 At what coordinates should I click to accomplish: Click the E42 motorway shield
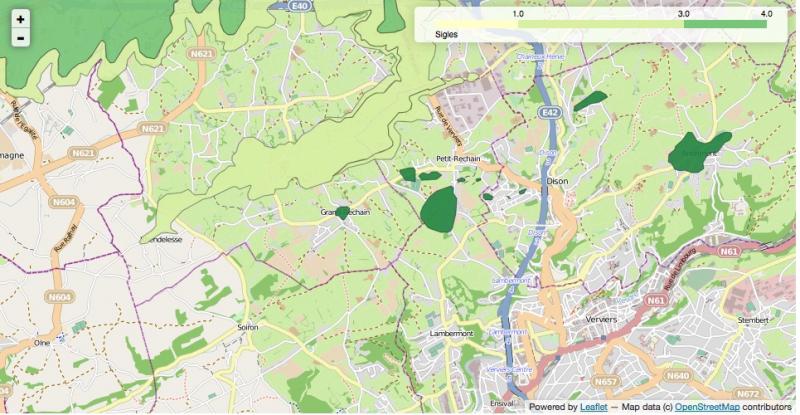pos(548,114)
